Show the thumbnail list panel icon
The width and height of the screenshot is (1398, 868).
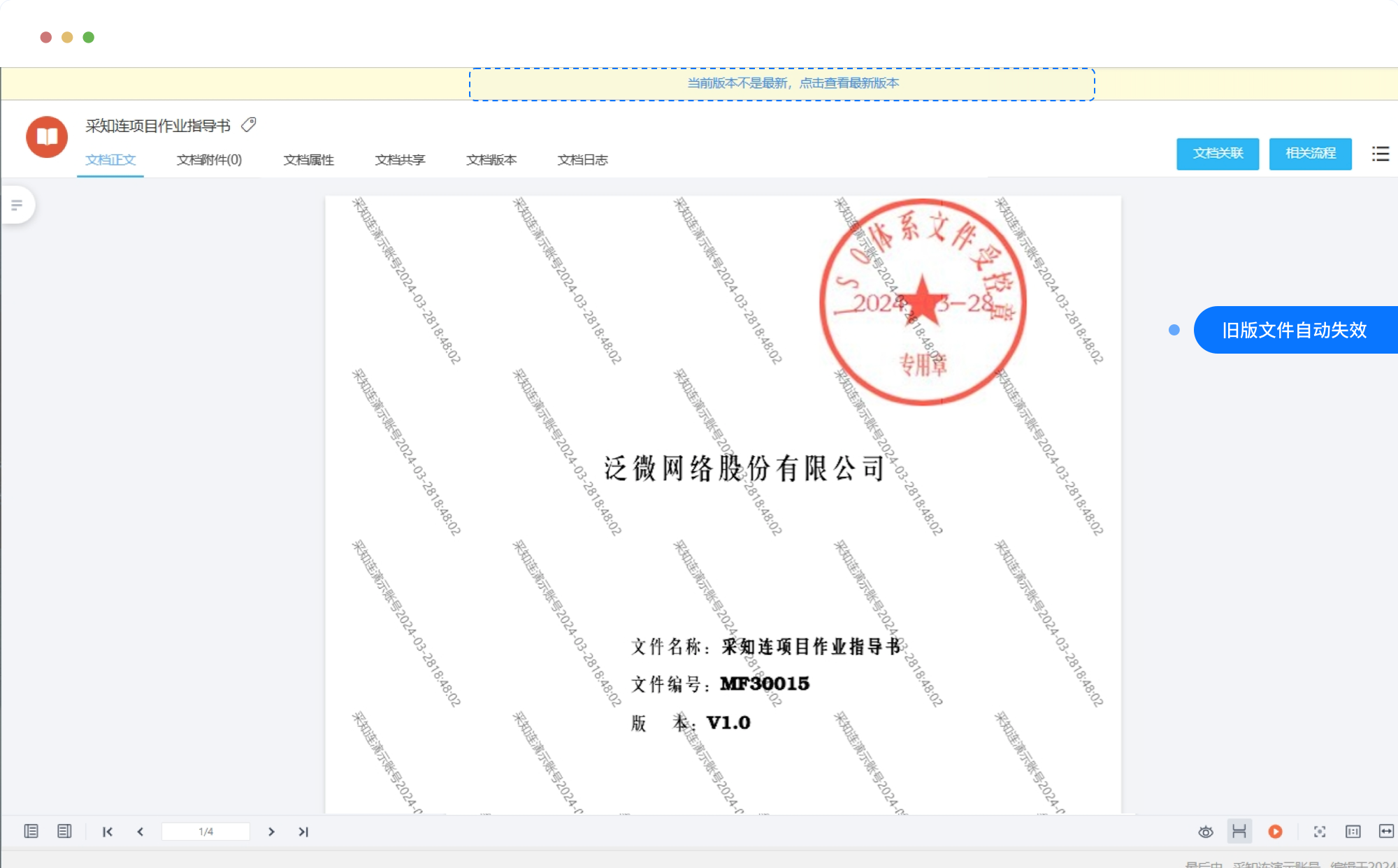[x=31, y=832]
